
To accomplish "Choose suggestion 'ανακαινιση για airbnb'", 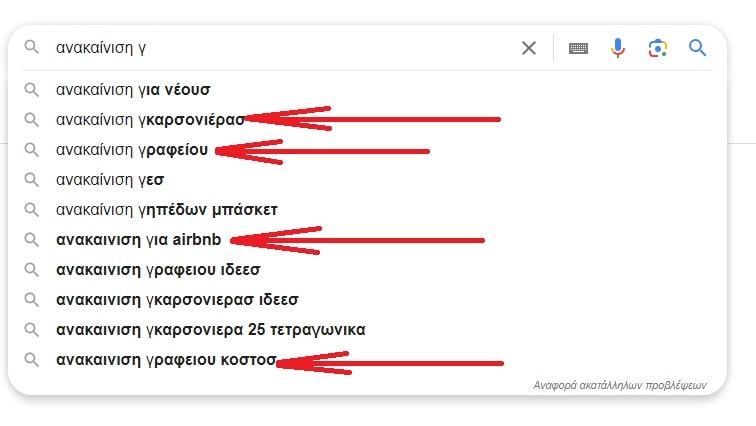I will click(139, 240).
